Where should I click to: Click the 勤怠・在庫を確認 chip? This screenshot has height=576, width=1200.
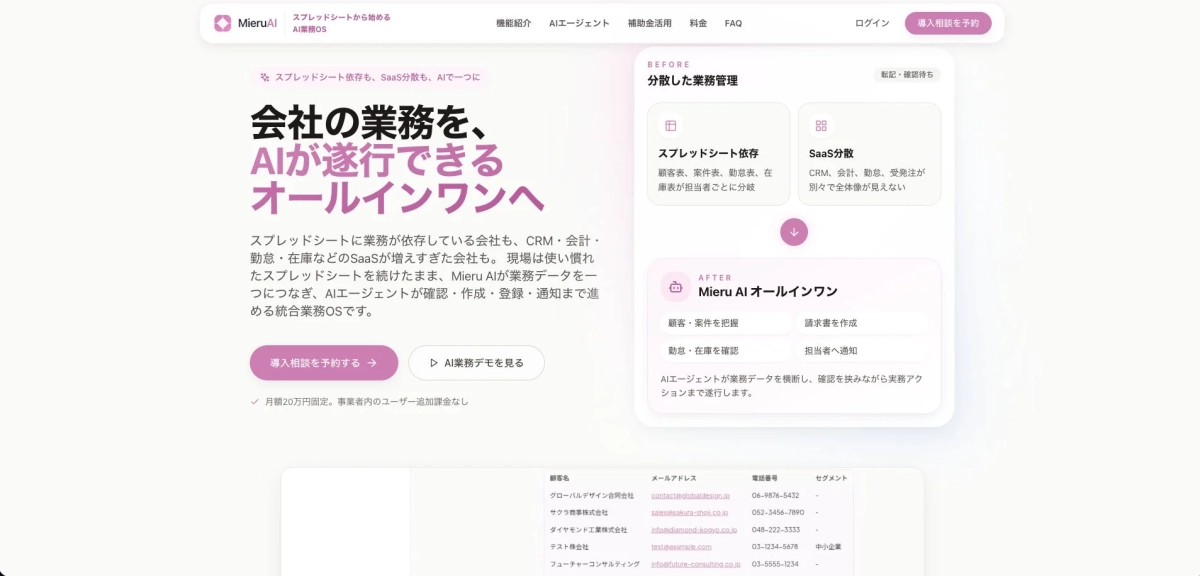click(x=726, y=351)
